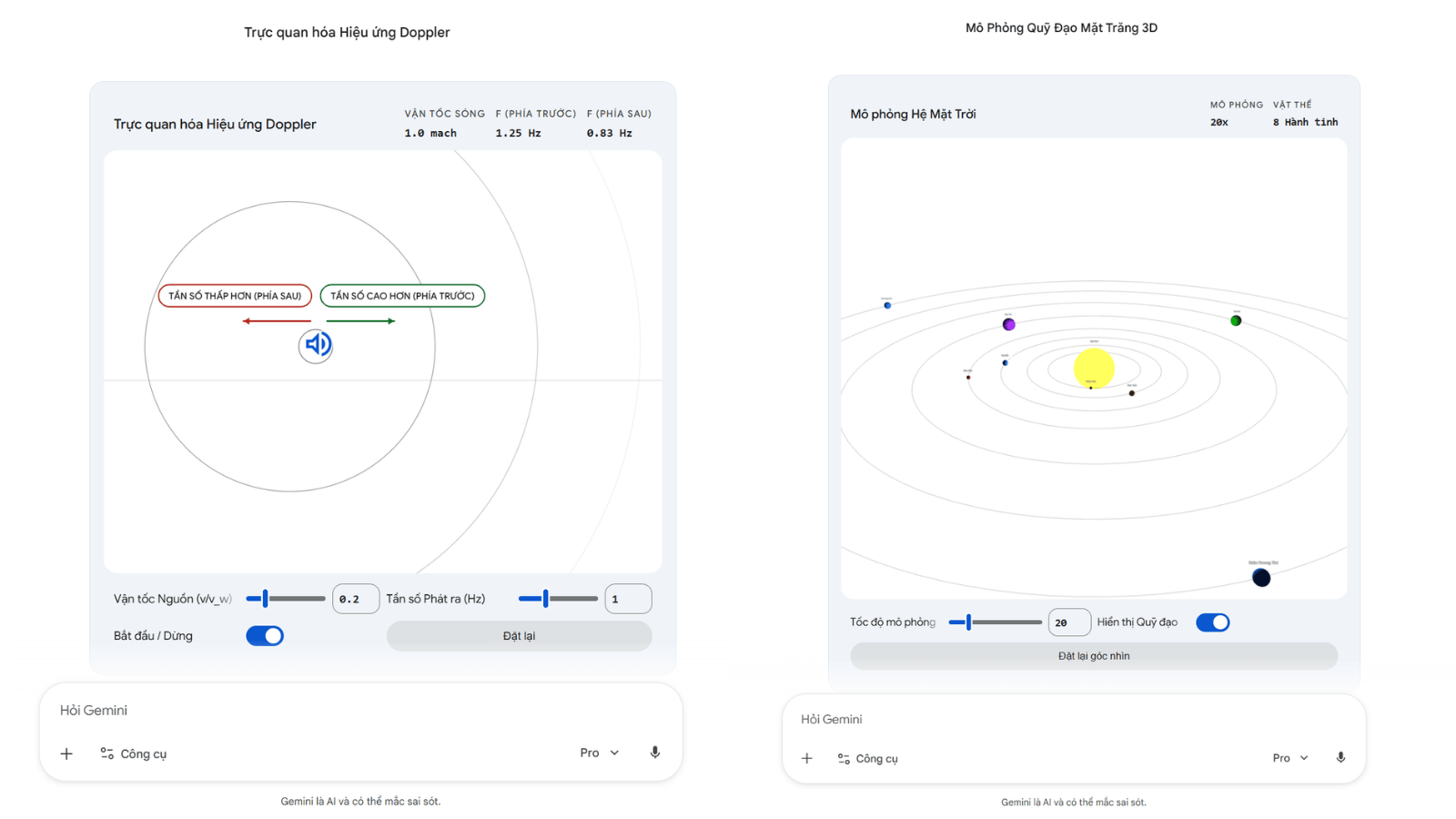Click microphone icon in right Gemini box

[1340, 758]
